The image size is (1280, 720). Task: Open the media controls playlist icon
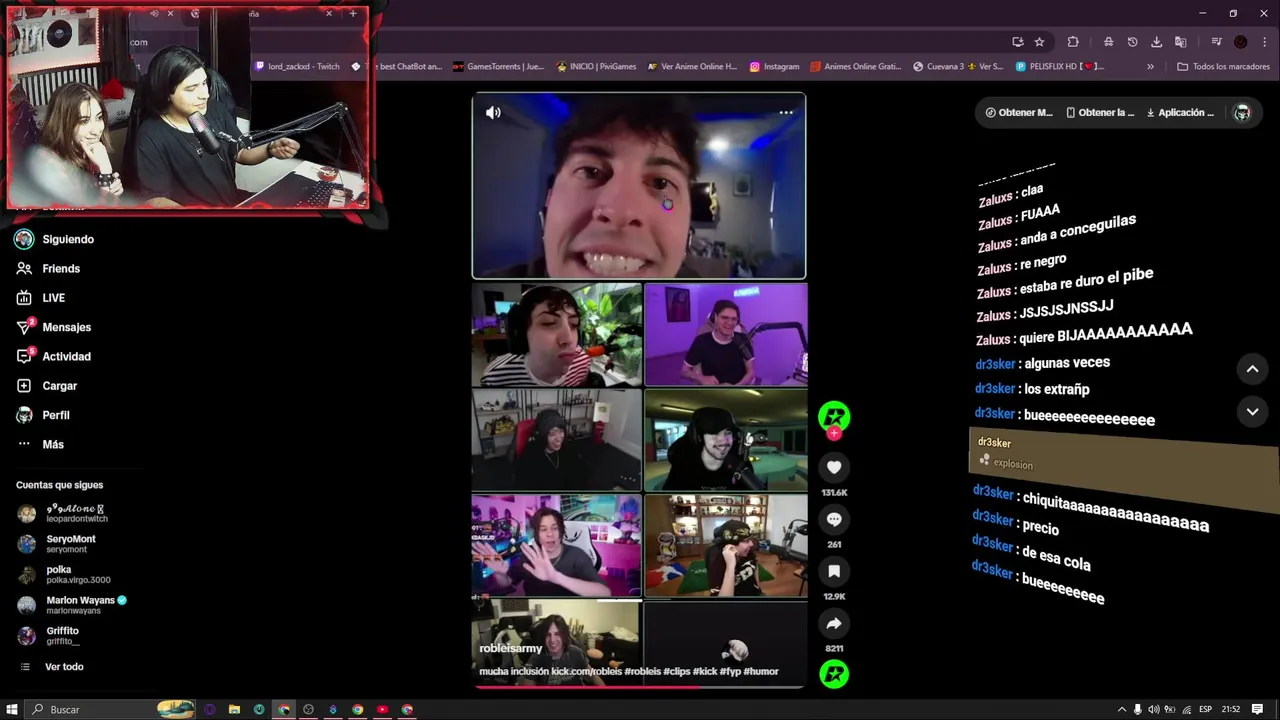(x=1216, y=42)
